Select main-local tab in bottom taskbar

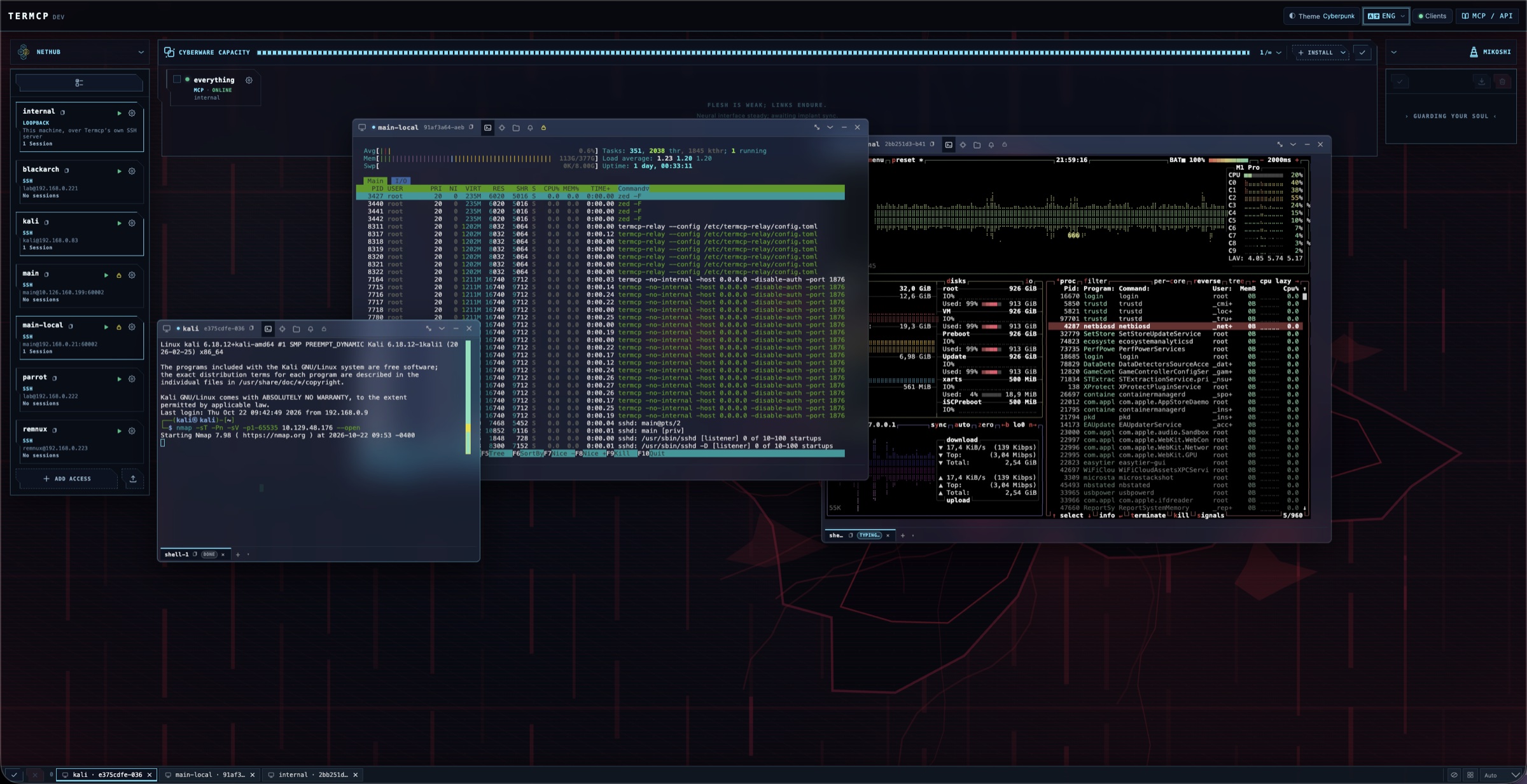click(210, 775)
